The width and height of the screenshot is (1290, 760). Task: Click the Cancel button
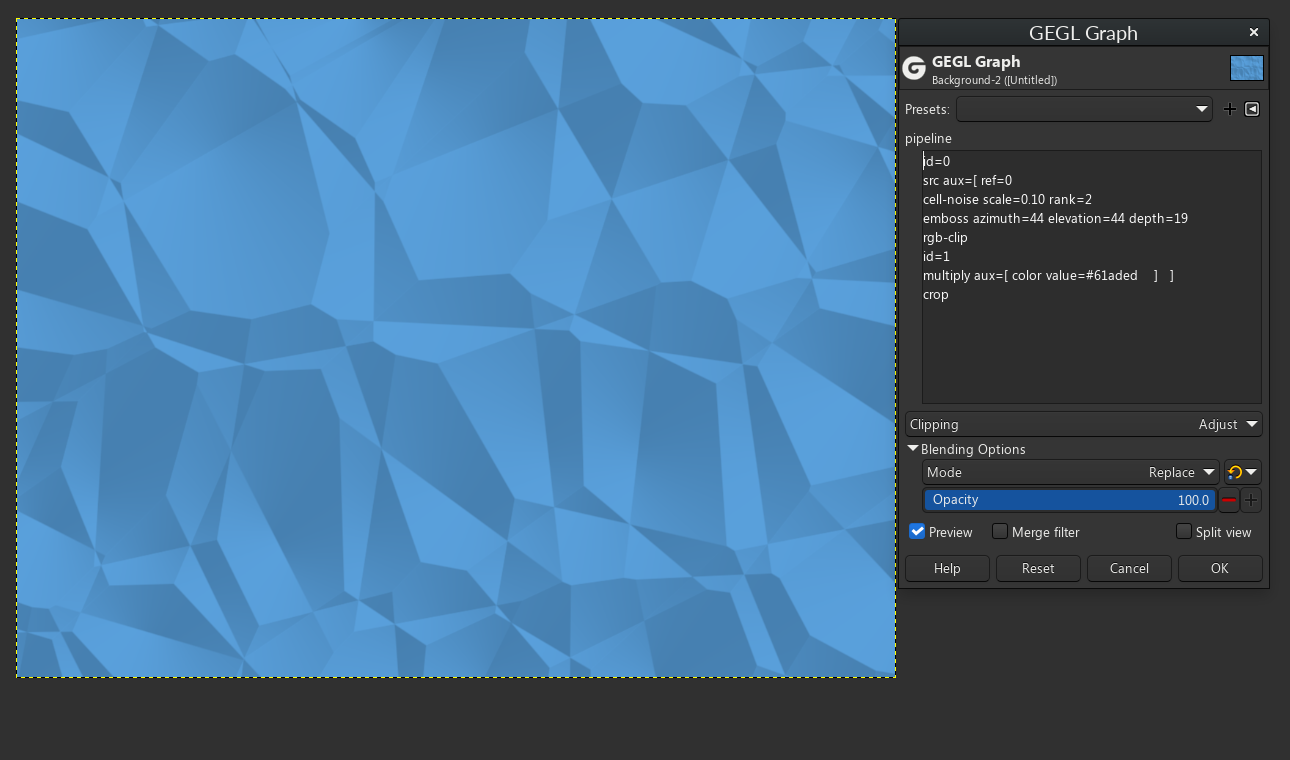tap(1129, 568)
